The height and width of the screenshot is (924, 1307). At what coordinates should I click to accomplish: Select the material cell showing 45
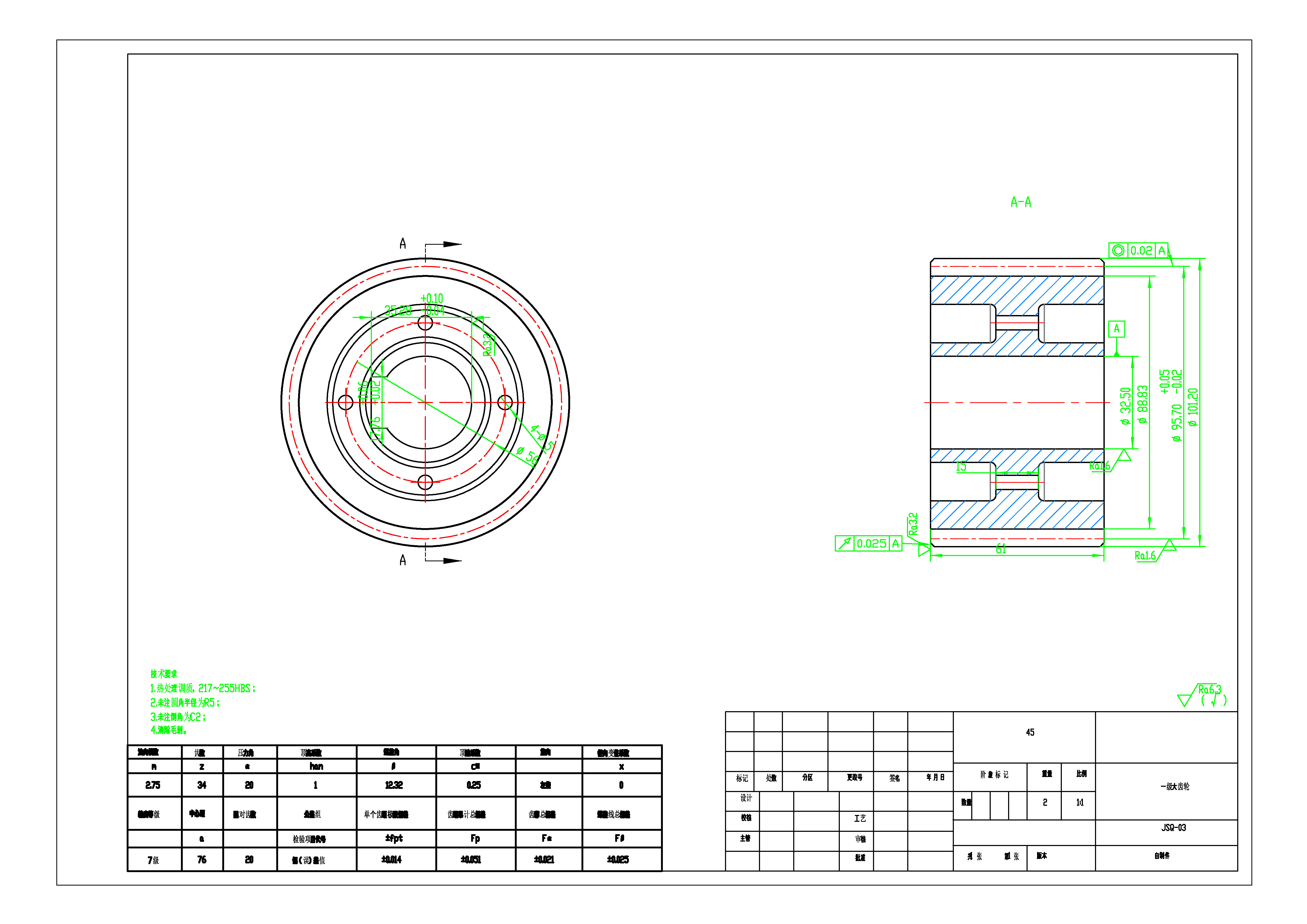click(x=1030, y=733)
